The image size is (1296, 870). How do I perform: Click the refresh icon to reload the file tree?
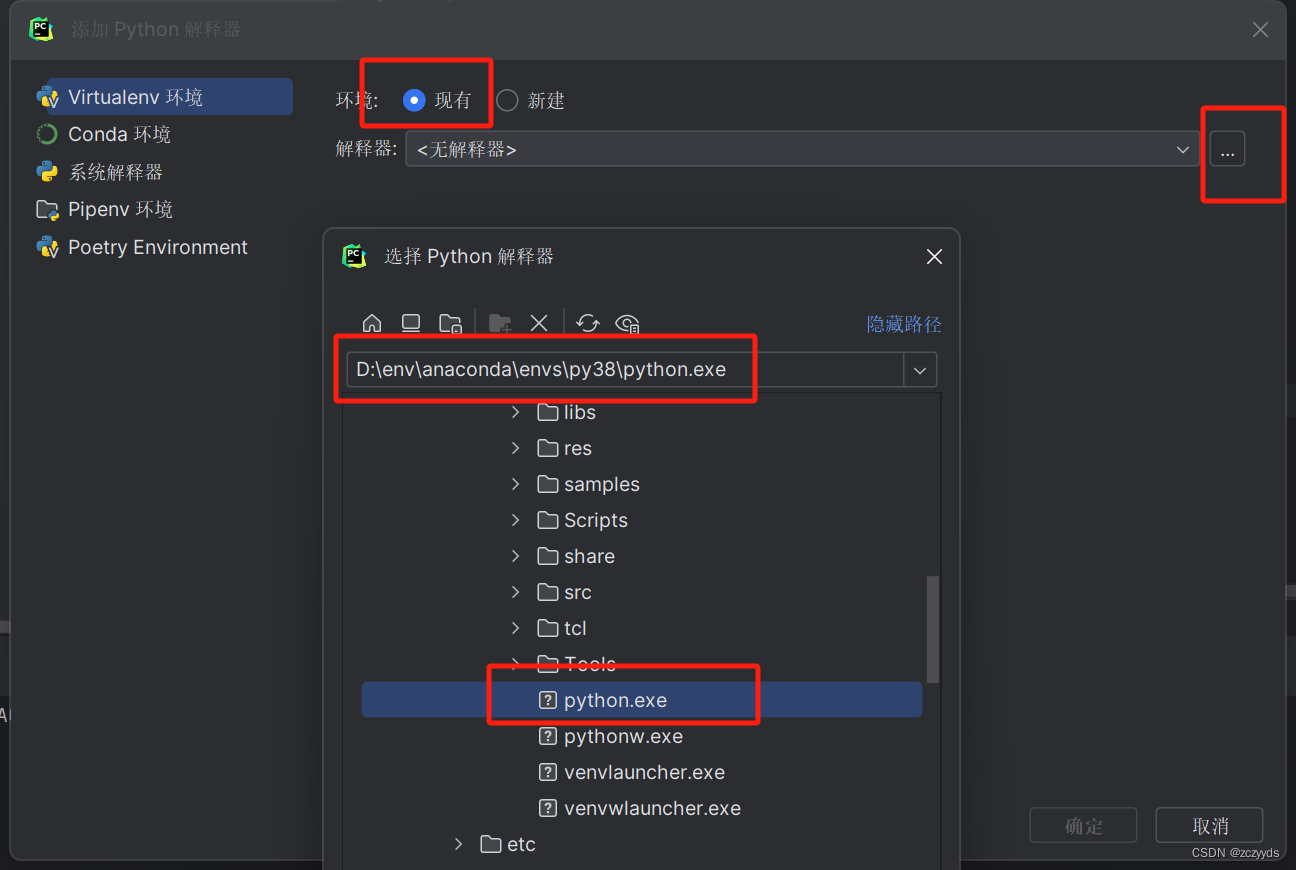pyautogui.click(x=588, y=323)
